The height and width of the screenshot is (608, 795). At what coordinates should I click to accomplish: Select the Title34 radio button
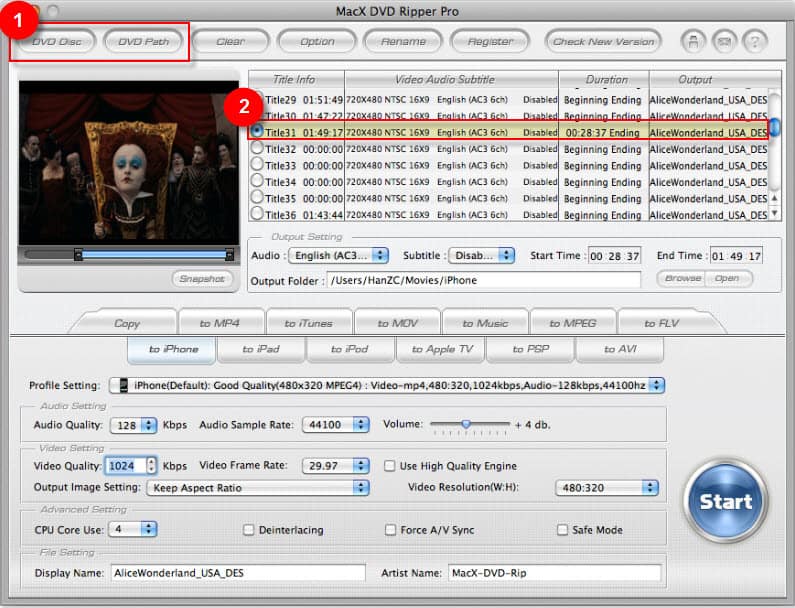pos(257,181)
